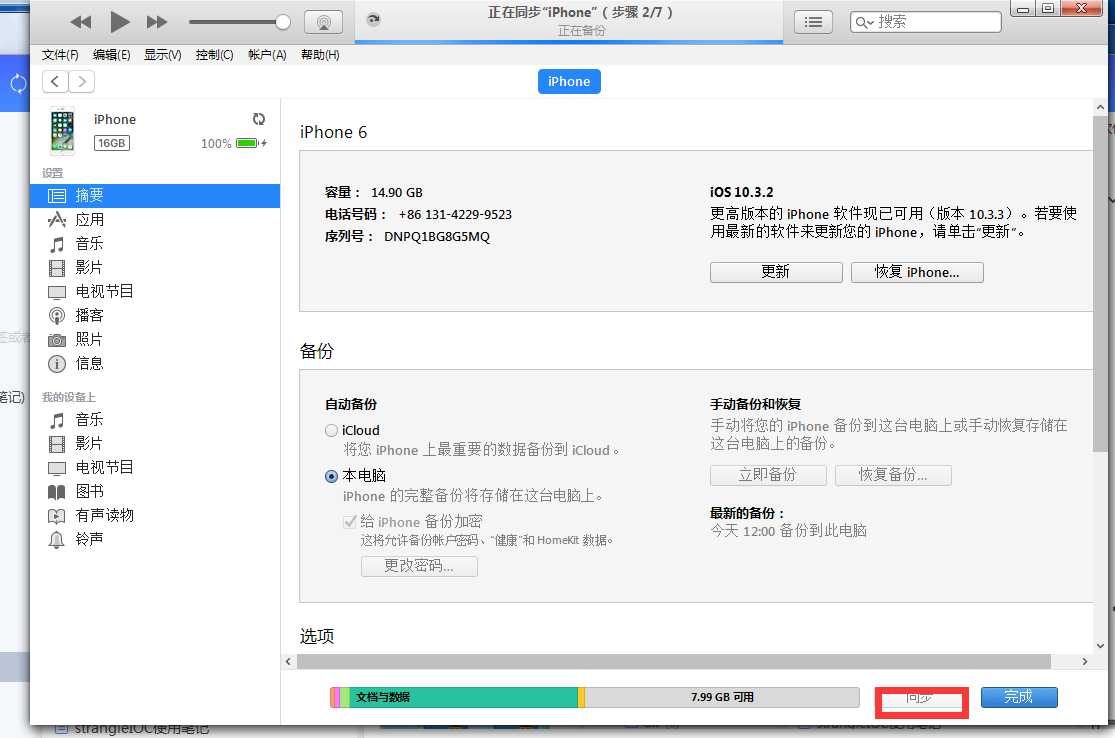Click the 16GB capacity badge
The width and height of the screenshot is (1115, 738).
point(112,143)
